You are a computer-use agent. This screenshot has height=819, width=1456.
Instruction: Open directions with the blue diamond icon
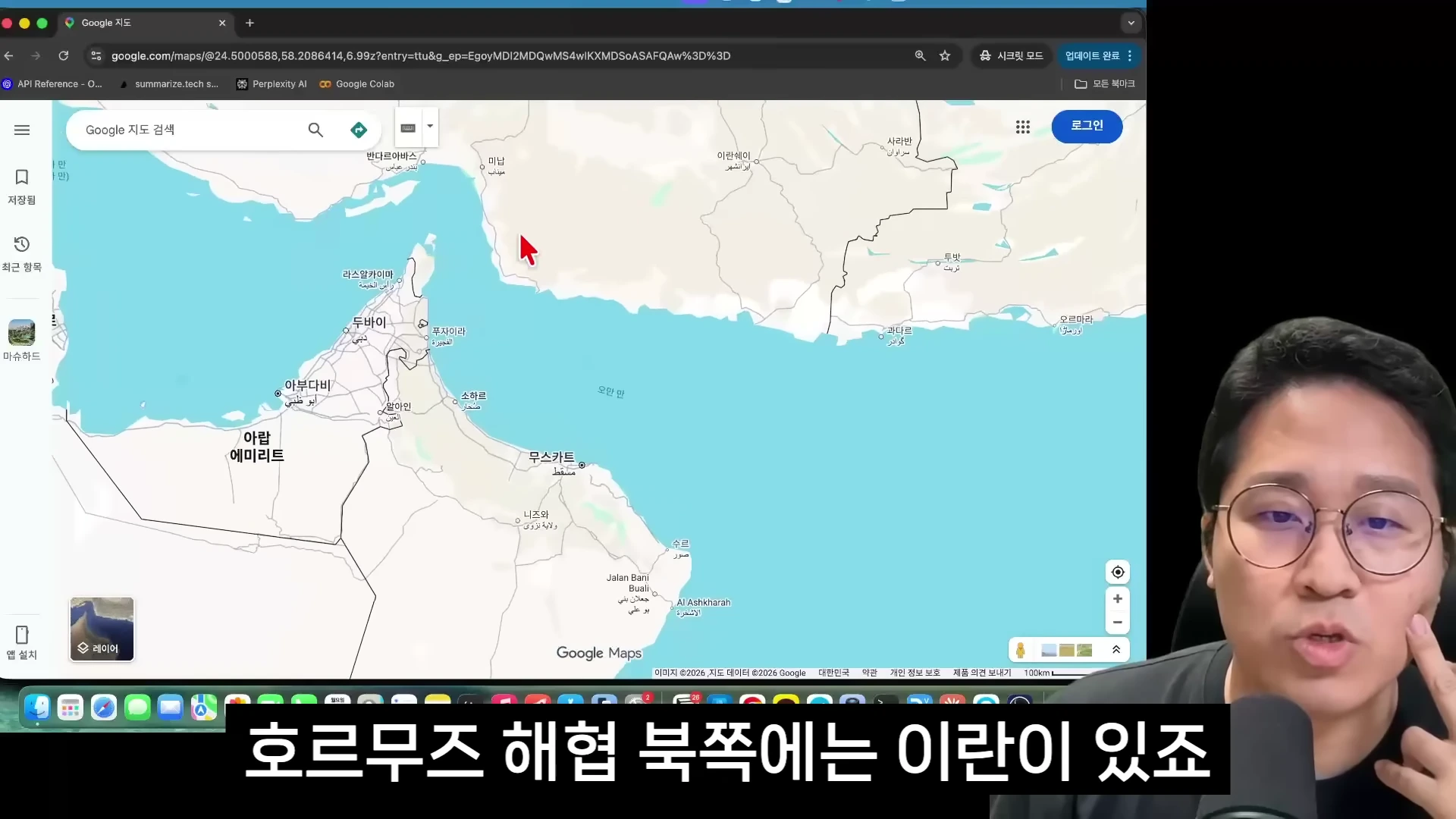coord(359,130)
